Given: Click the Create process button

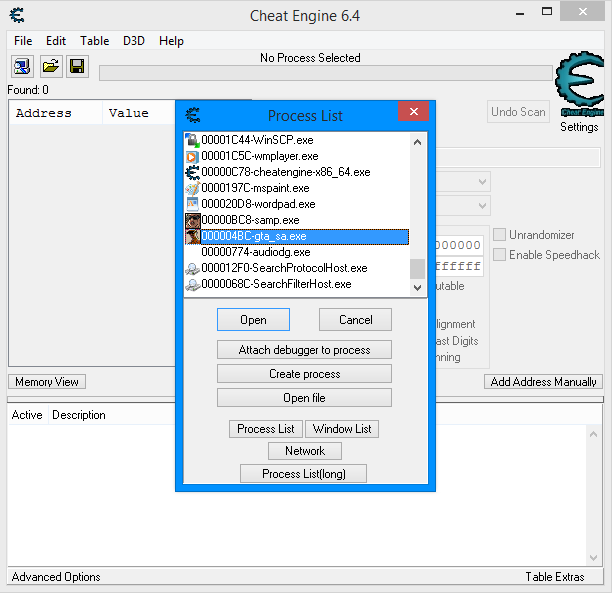Looking at the screenshot, I should (304, 374).
